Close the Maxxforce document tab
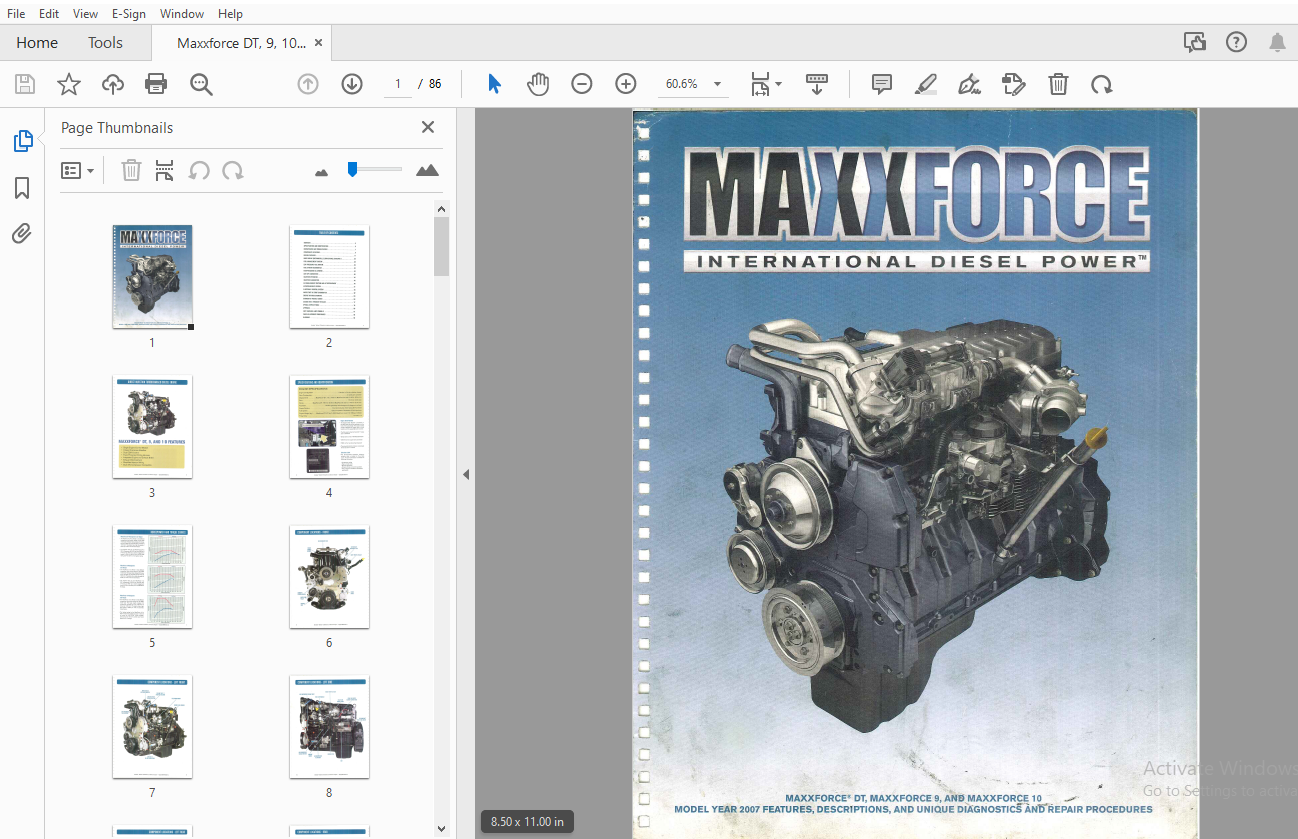 pyautogui.click(x=318, y=43)
